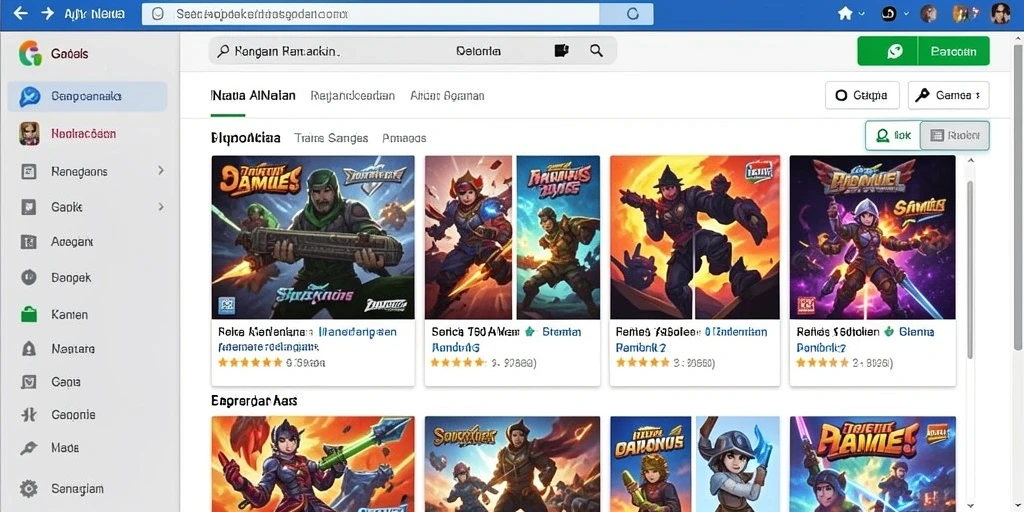The image size is (1024, 512).
Task: Select the Pomaoes sub-tab
Action: [404, 138]
